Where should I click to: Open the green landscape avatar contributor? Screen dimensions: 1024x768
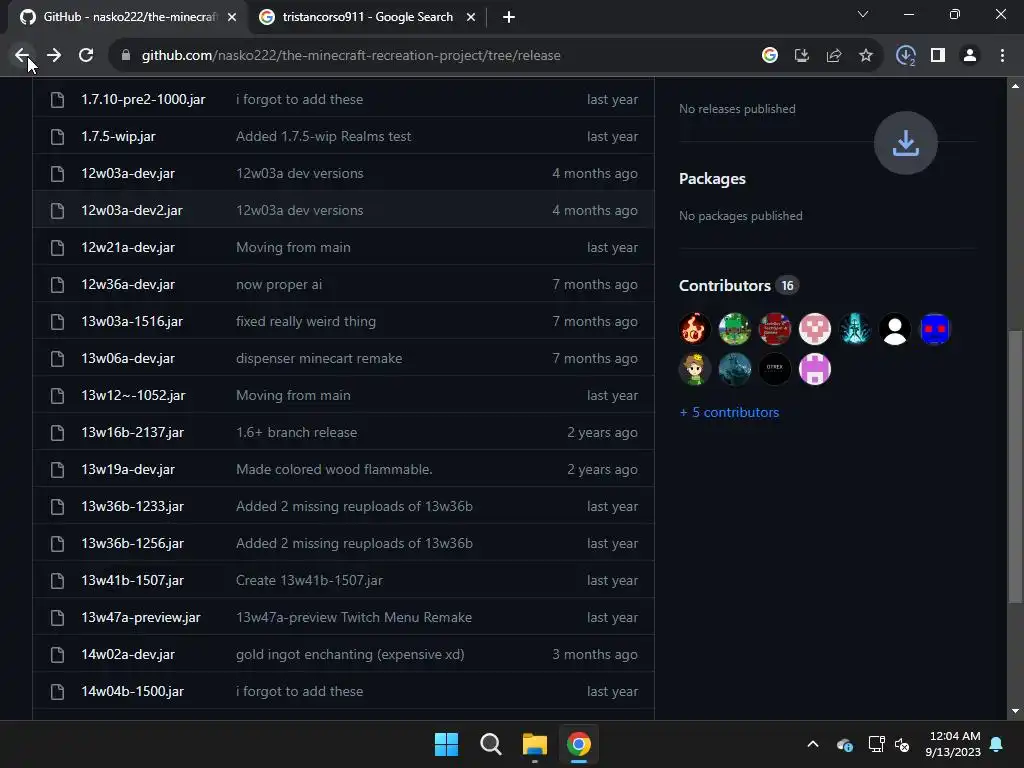tap(735, 328)
